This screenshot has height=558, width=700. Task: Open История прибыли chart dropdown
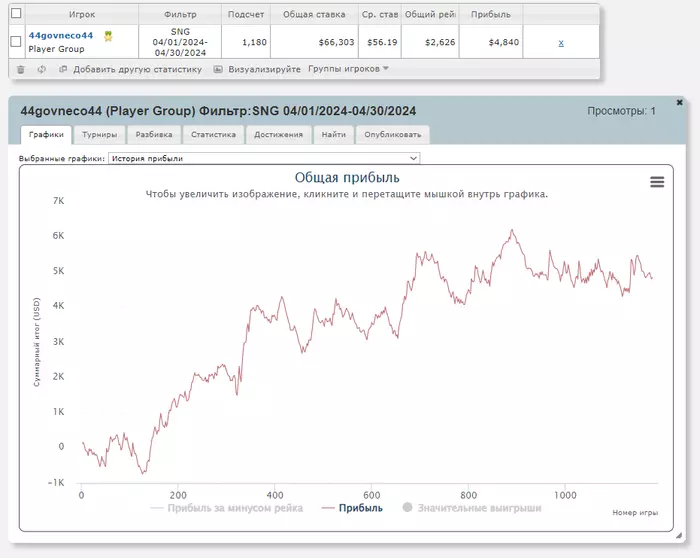click(264, 158)
